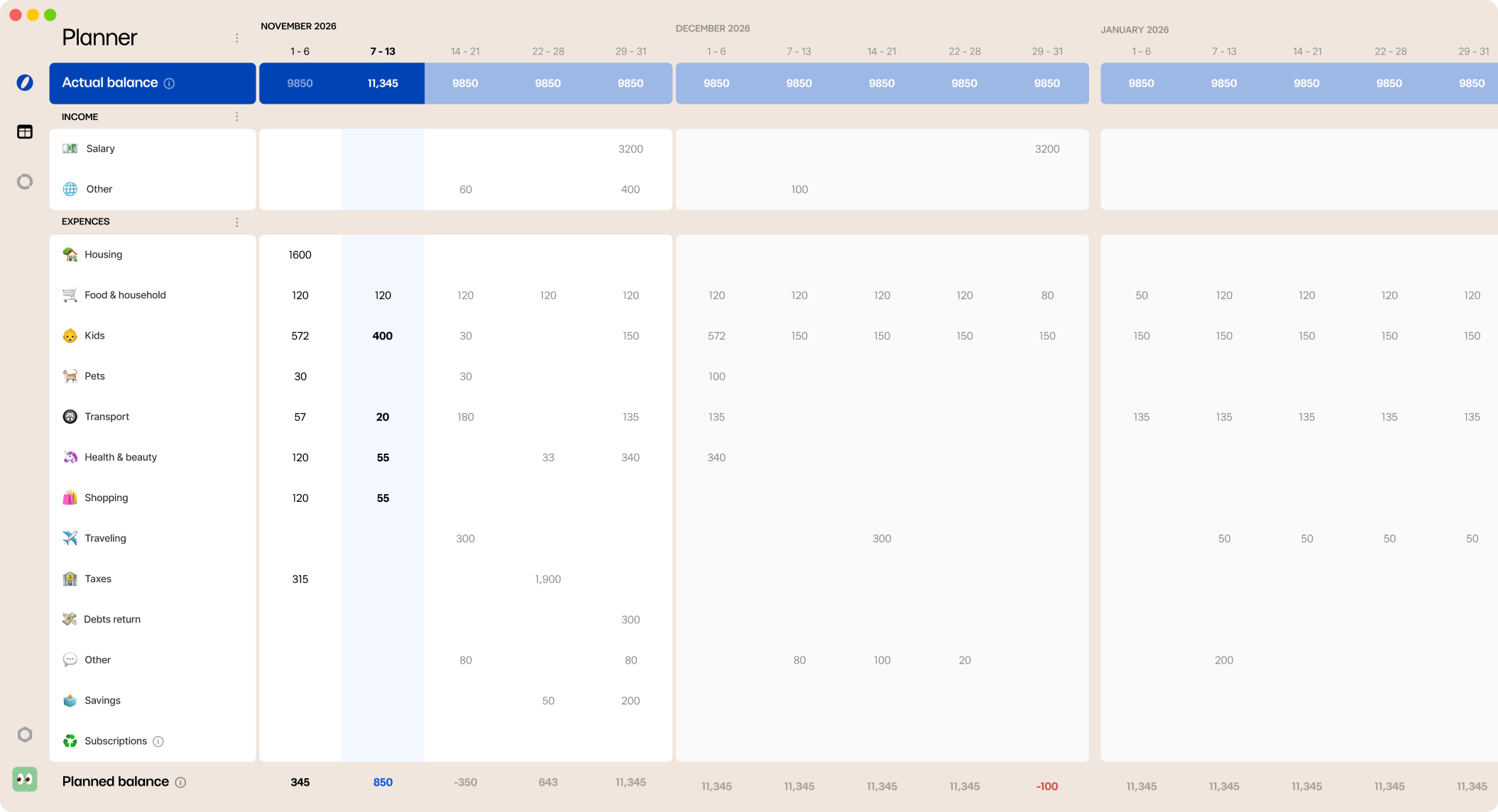Click the Other expenses speech bubble icon
The height and width of the screenshot is (812, 1498).
click(70, 659)
